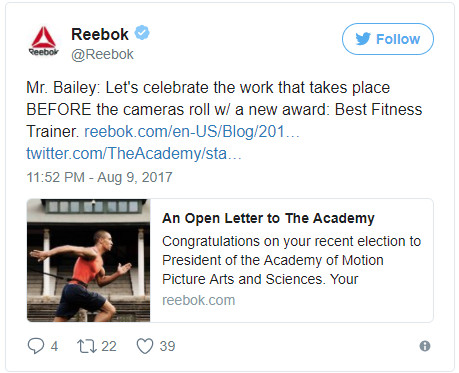Click the reply count 4
Screen dimensions: 459x373
coord(54,346)
